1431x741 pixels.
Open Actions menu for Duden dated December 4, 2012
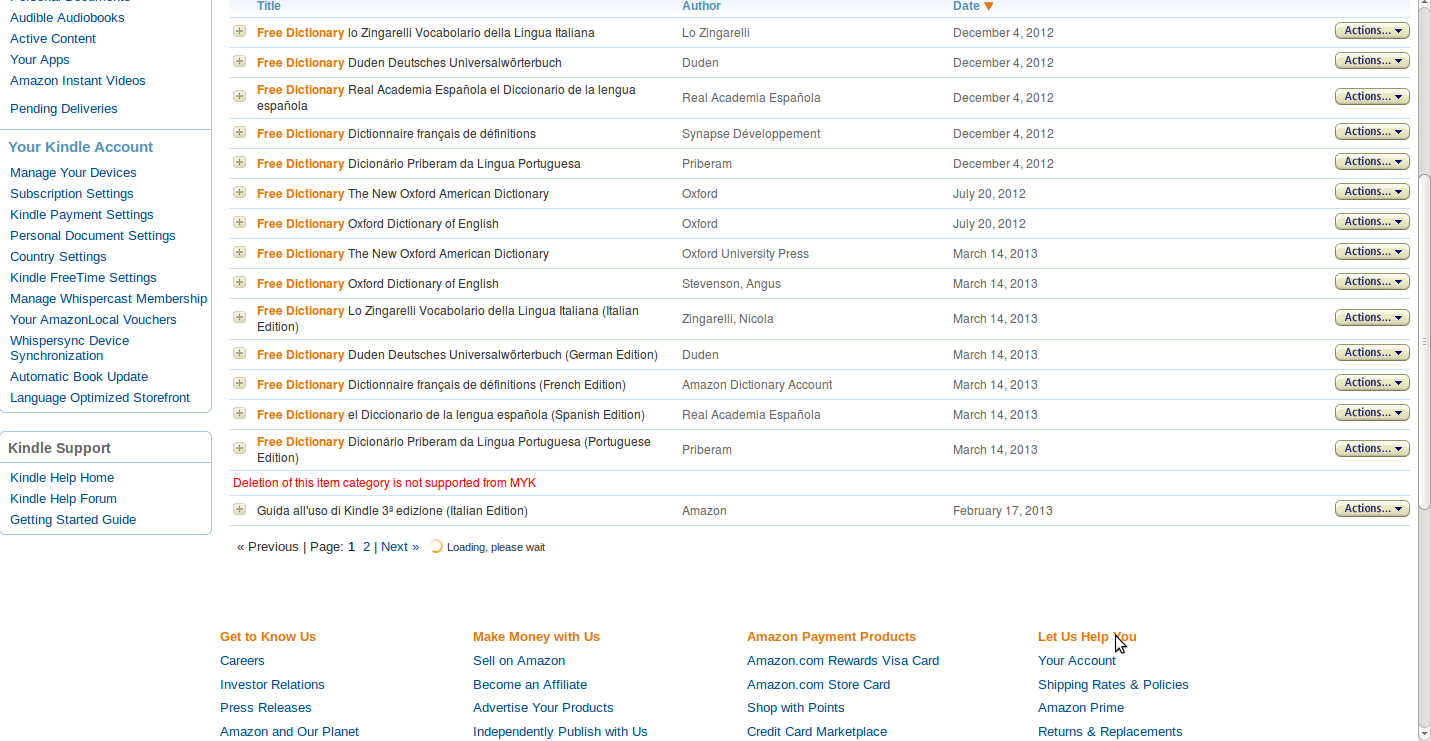coord(1372,61)
